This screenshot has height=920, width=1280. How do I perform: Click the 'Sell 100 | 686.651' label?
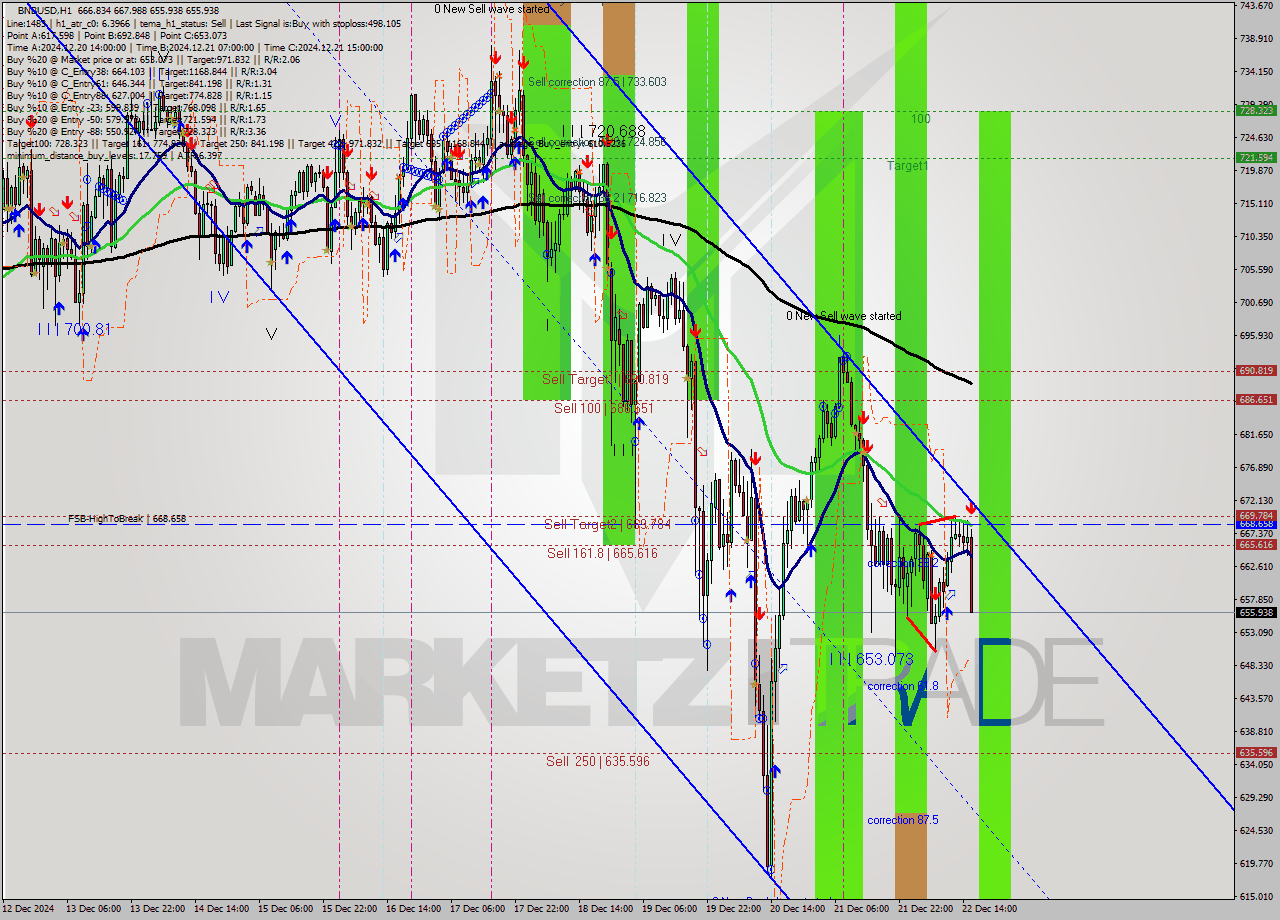click(x=604, y=408)
